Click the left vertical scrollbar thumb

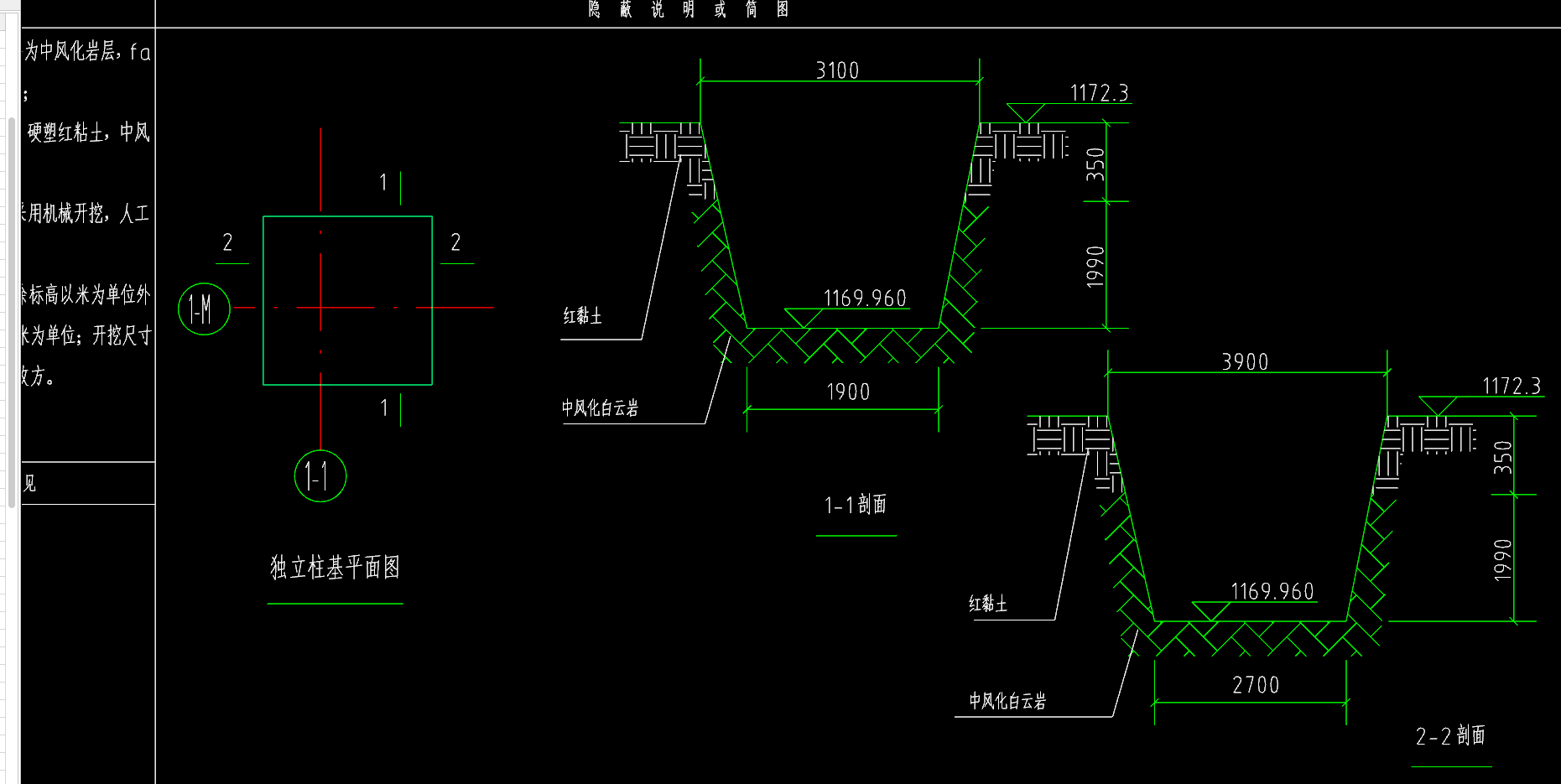(x=12, y=312)
